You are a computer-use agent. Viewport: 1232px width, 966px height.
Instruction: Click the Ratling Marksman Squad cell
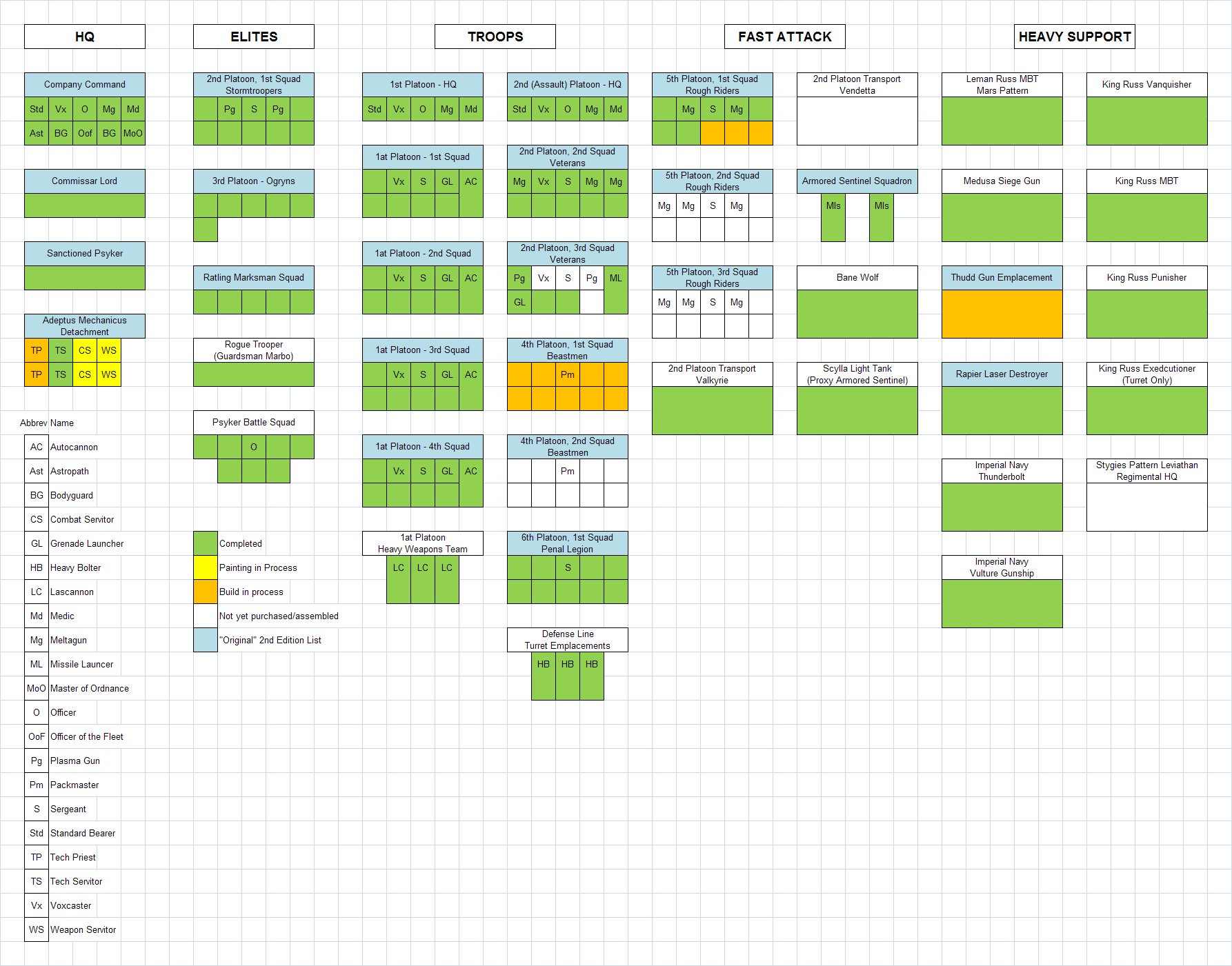[x=254, y=278]
